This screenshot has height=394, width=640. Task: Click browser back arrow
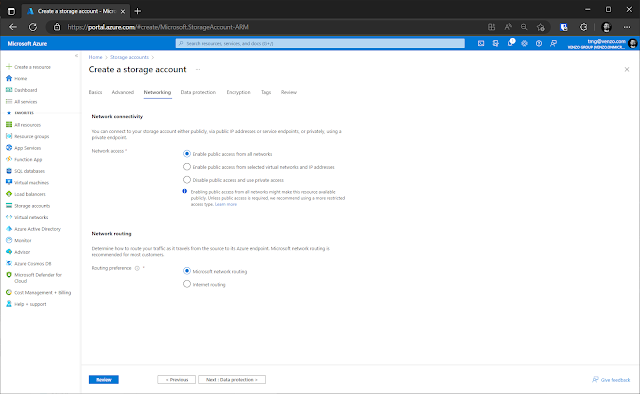(x=13, y=27)
